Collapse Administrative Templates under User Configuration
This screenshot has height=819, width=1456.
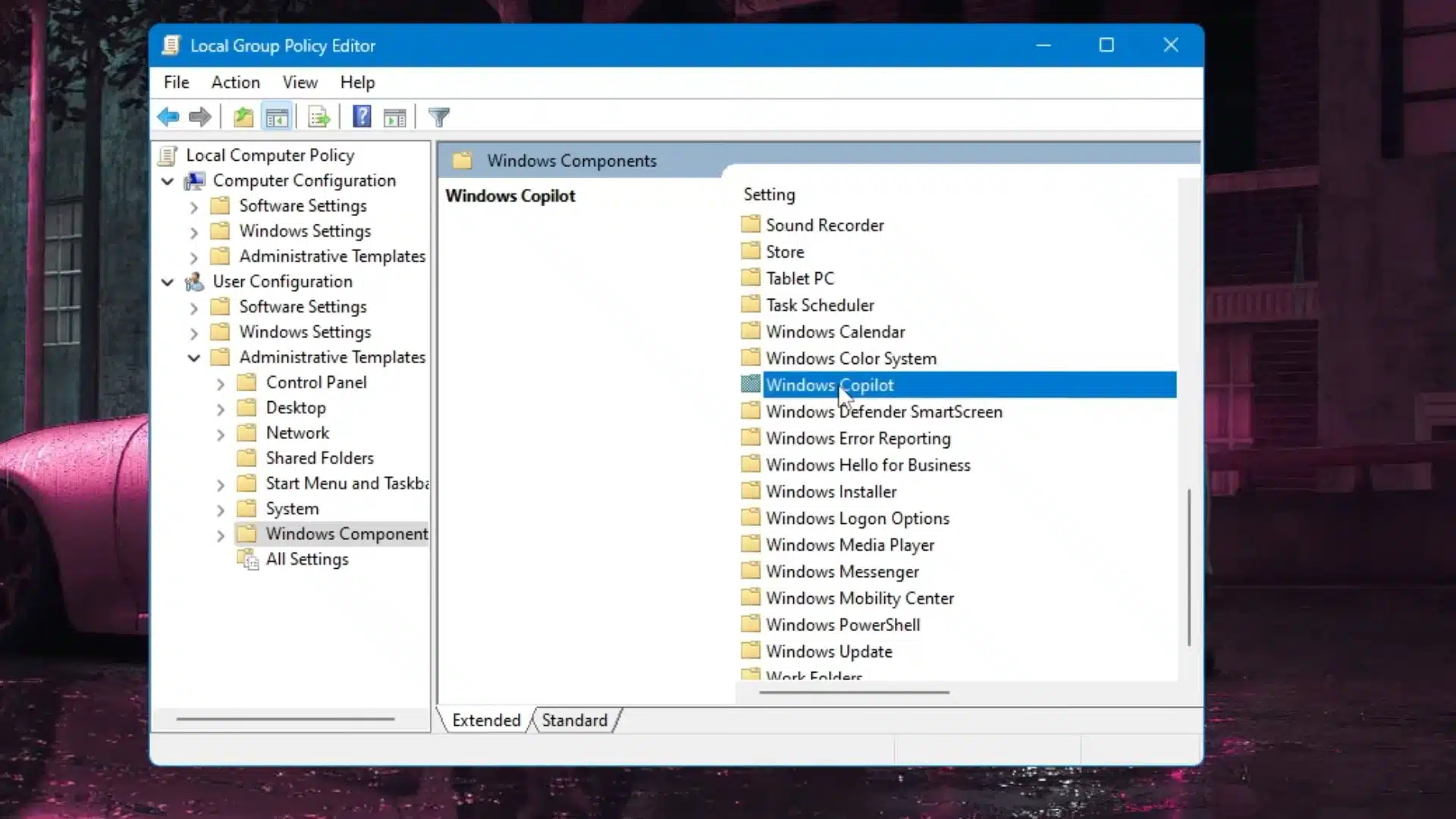(x=194, y=358)
